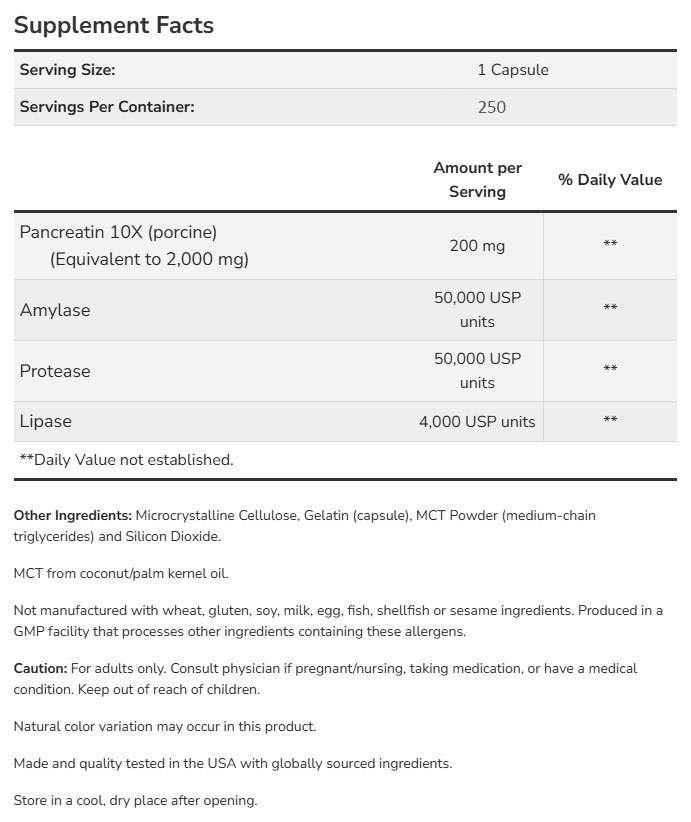Screen dimensions: 691x822
Task: Click the Other Ingredients bold label
Action: (73, 515)
